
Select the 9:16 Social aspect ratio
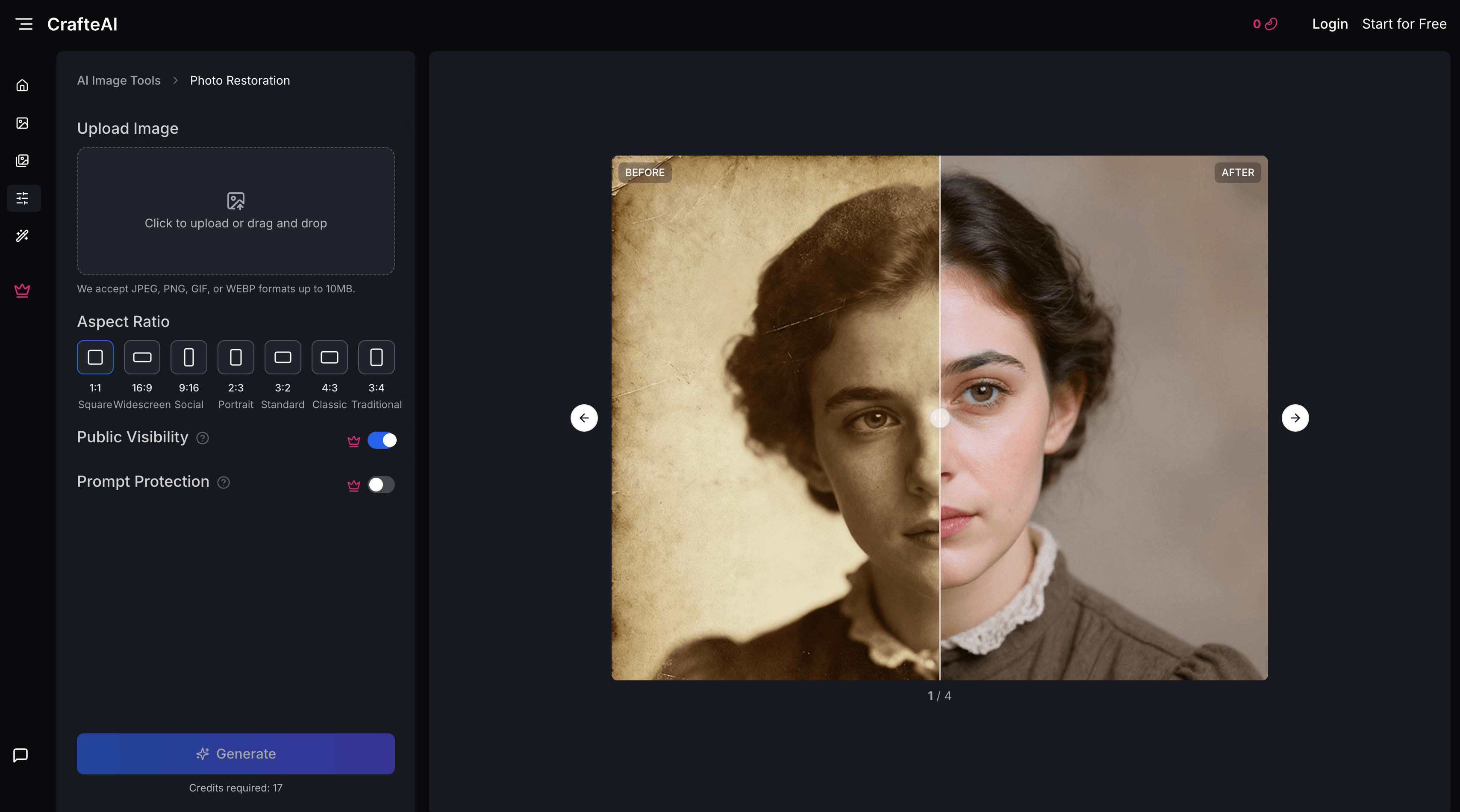189,357
